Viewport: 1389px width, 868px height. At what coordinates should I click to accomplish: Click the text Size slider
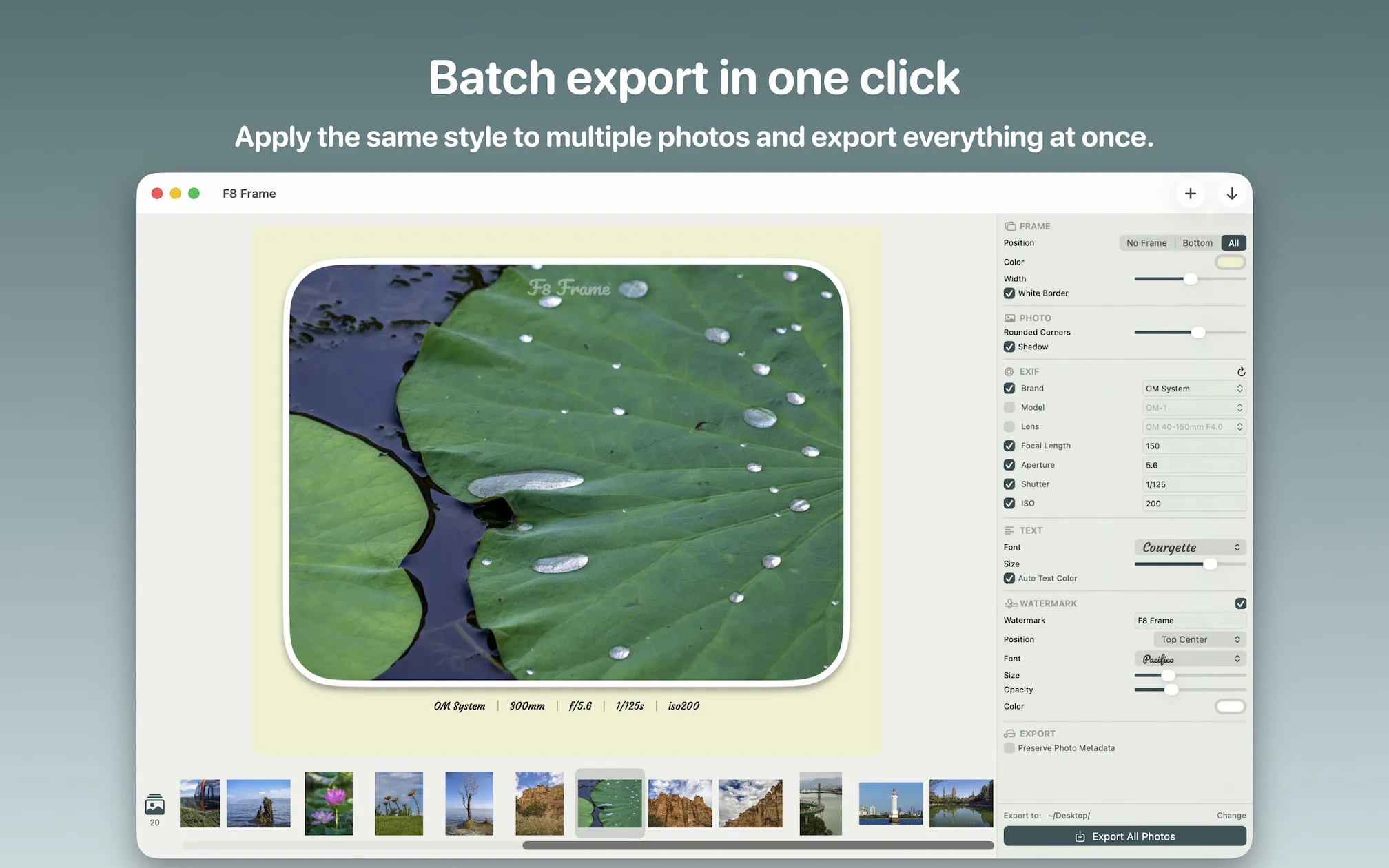1190,564
